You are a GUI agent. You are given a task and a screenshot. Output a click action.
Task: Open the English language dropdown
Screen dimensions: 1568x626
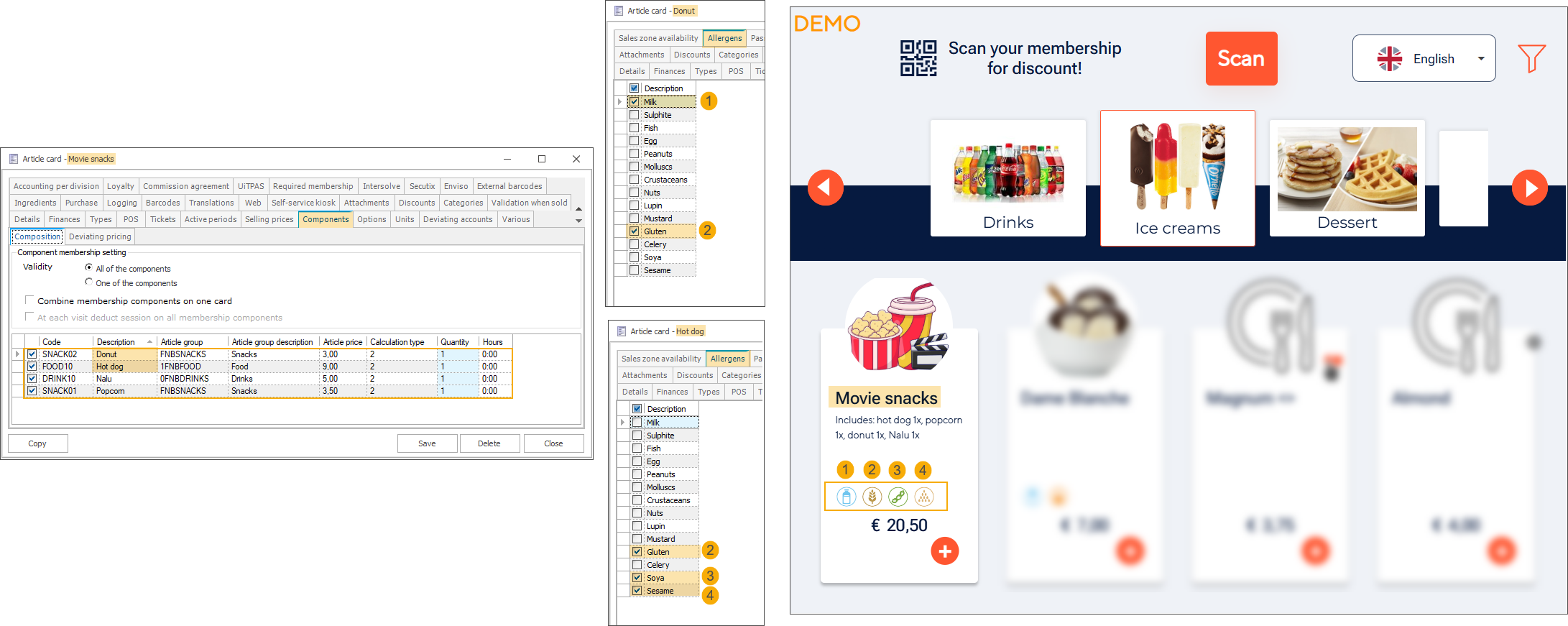pyautogui.click(x=1423, y=58)
